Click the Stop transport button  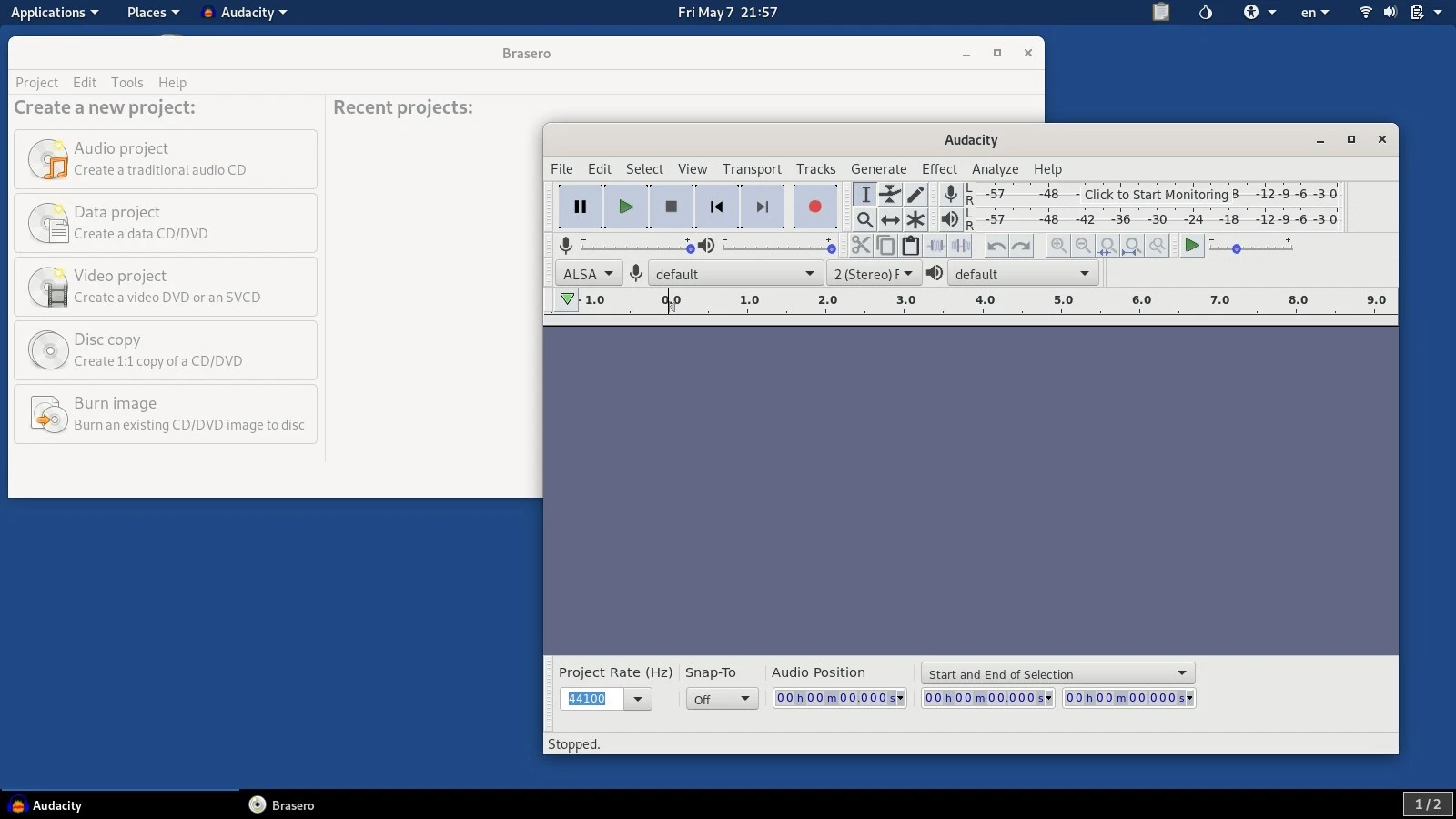click(x=672, y=207)
